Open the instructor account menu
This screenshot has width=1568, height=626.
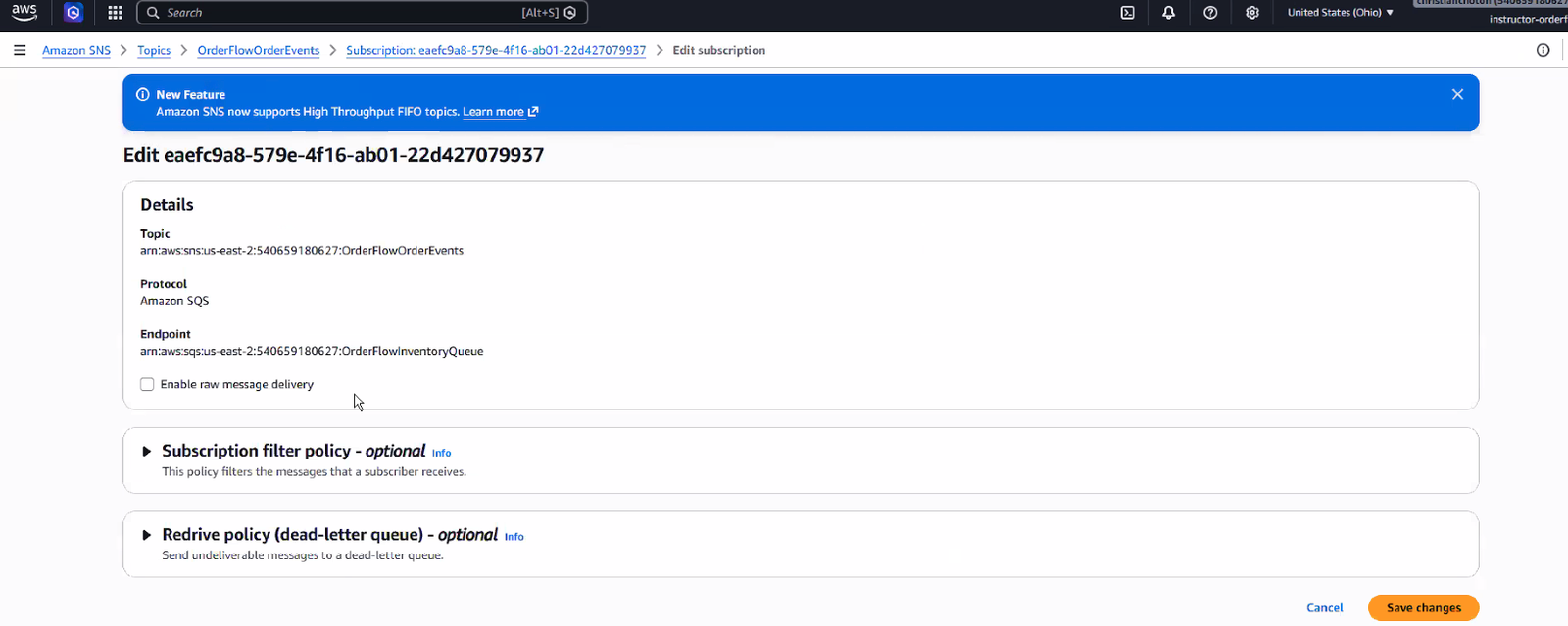pos(1490,12)
